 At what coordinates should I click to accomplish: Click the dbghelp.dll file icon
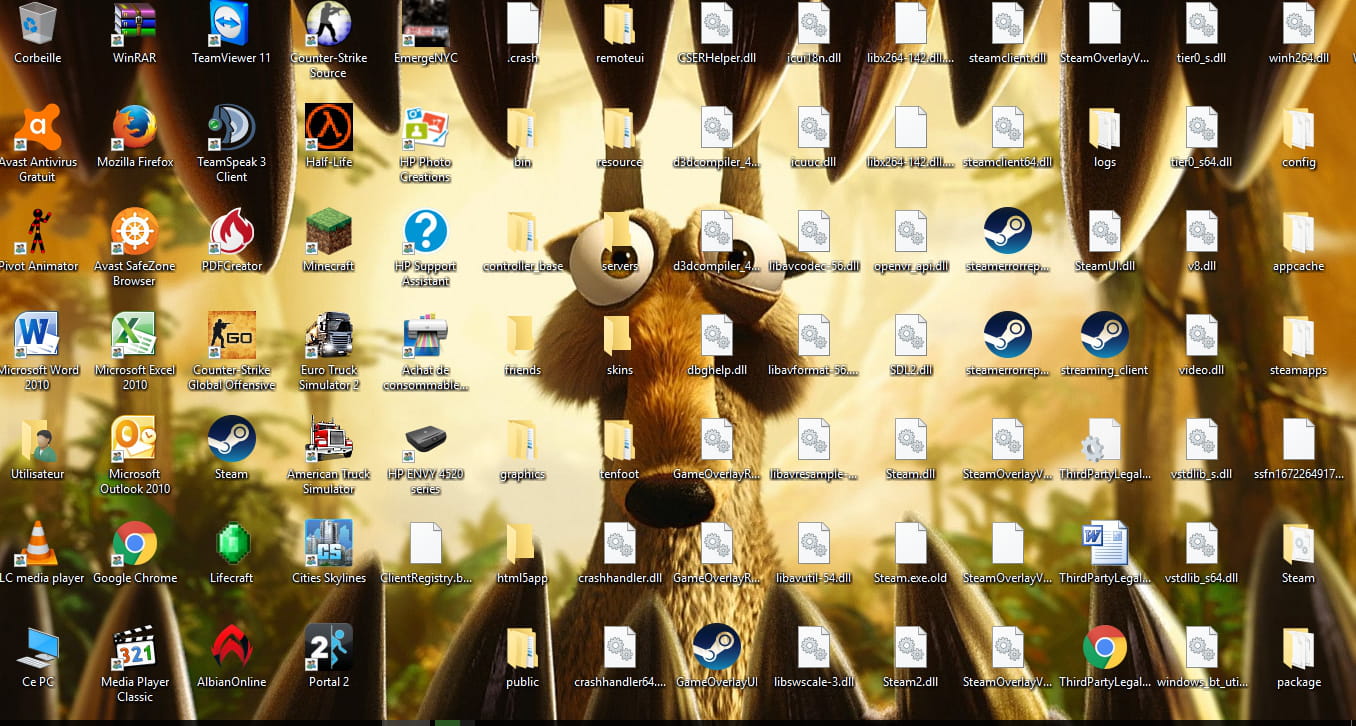coord(716,335)
